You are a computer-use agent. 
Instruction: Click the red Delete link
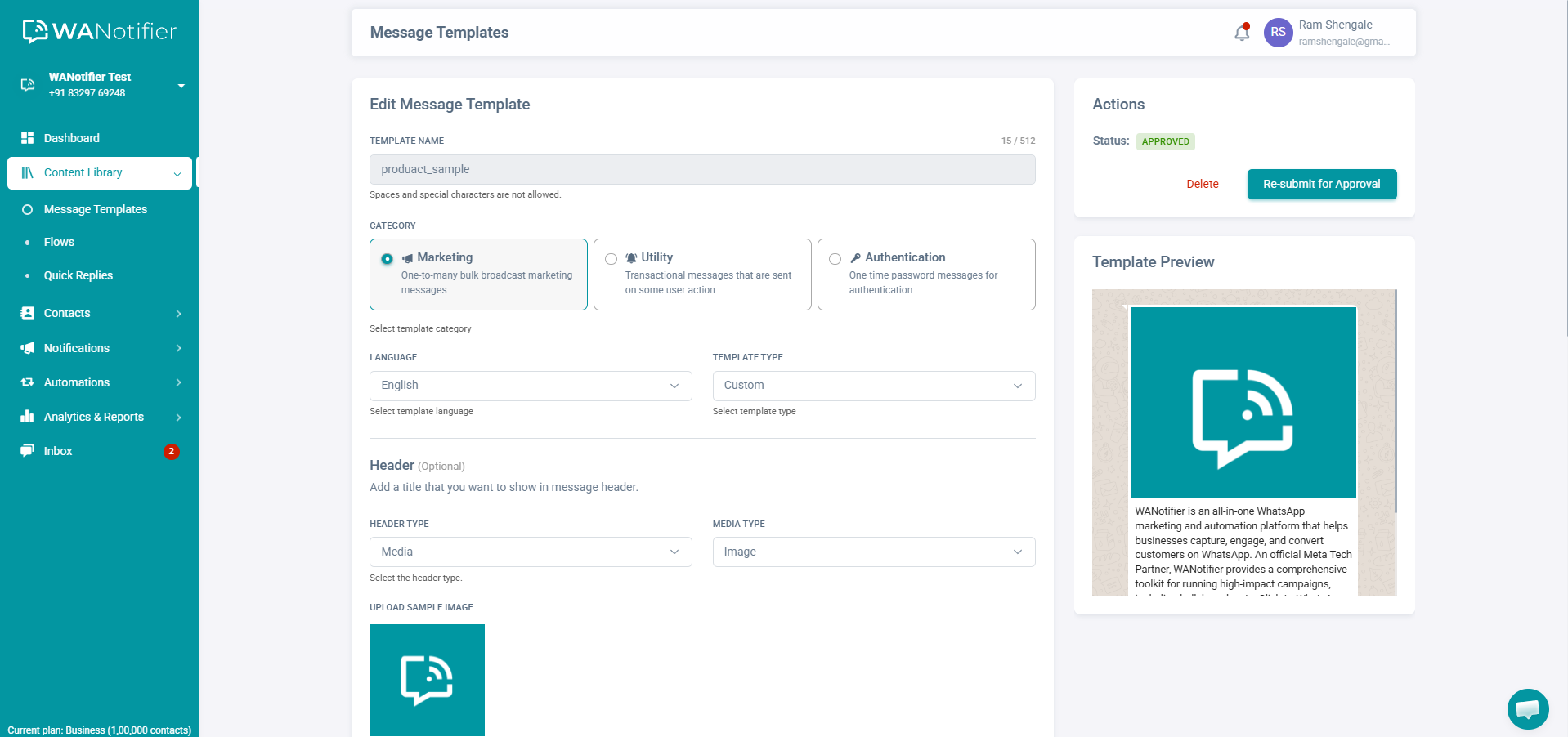click(x=1202, y=184)
